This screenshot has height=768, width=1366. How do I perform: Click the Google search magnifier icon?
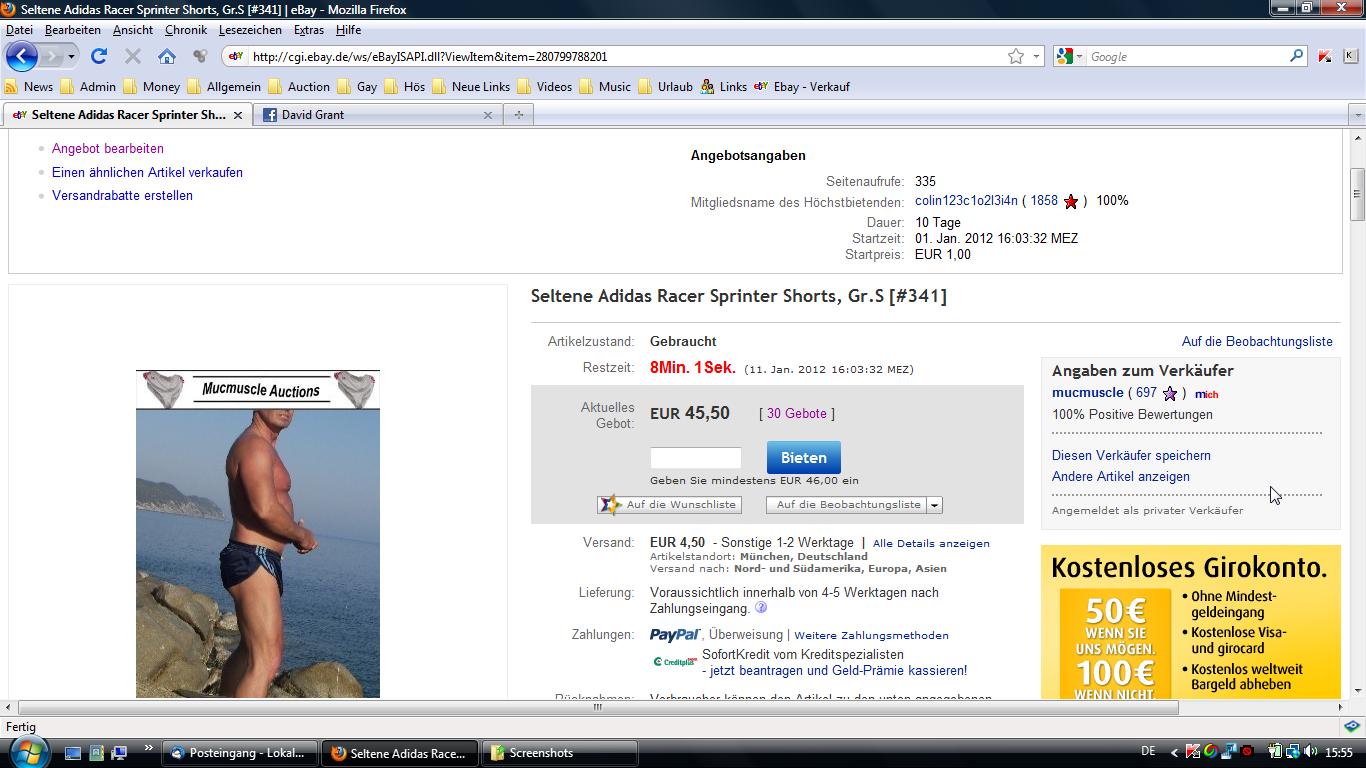(x=1297, y=56)
